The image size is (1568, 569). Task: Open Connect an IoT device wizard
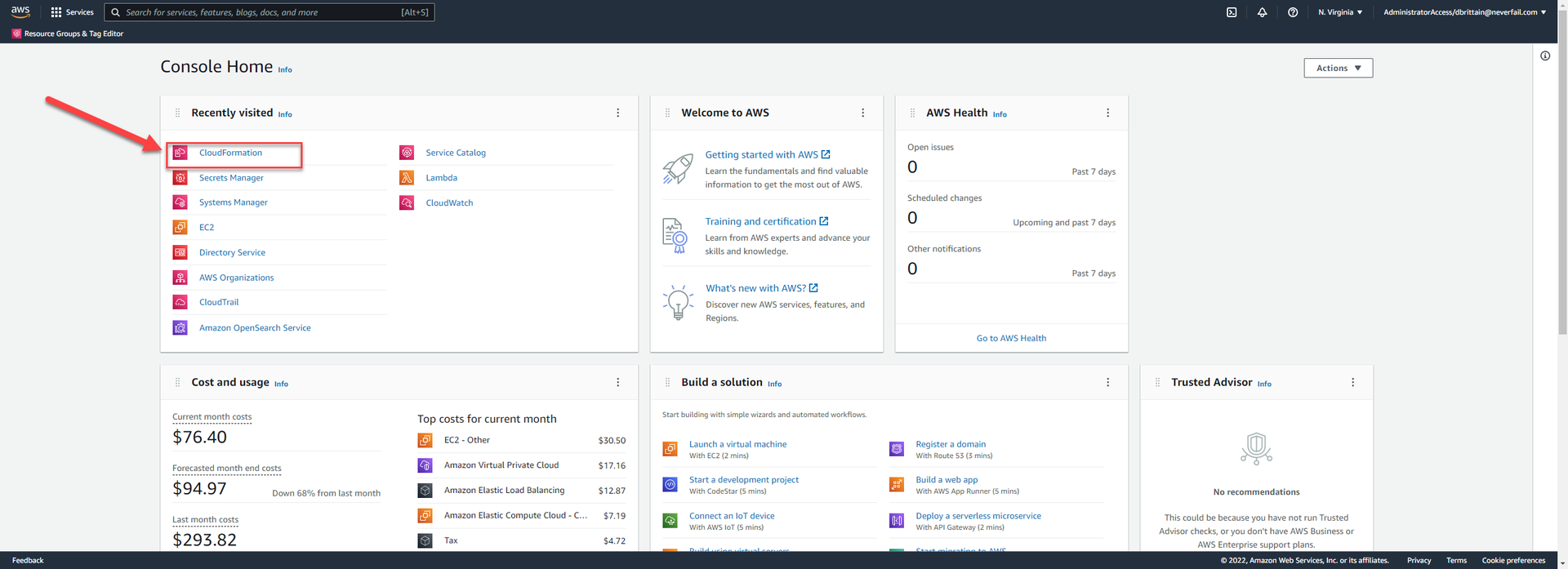click(732, 516)
